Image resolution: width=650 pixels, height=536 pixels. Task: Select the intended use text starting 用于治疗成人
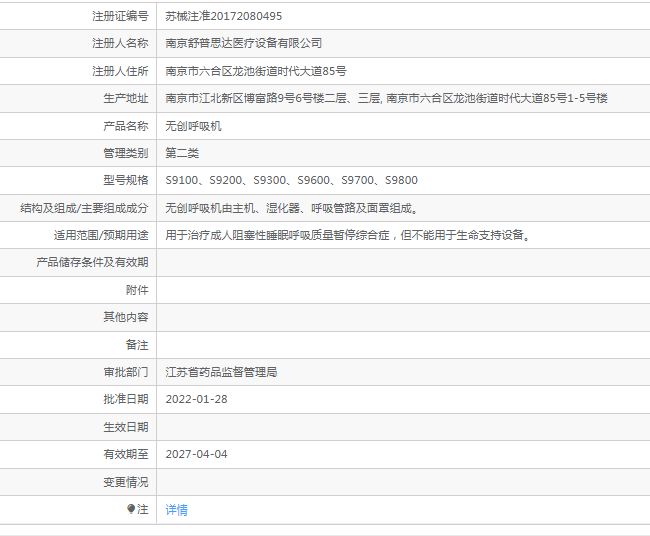point(349,235)
